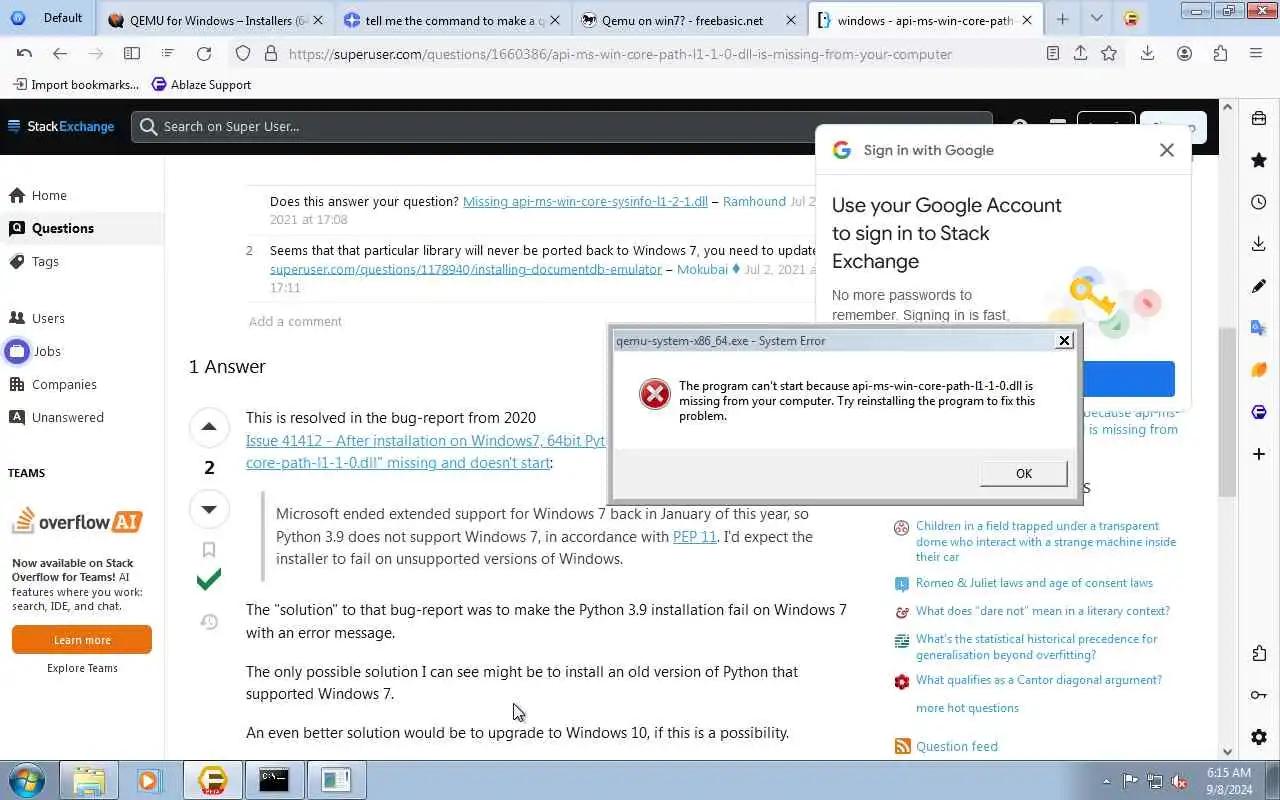Open downloads from the toolbar
1280x800 pixels.
coord(1147,54)
